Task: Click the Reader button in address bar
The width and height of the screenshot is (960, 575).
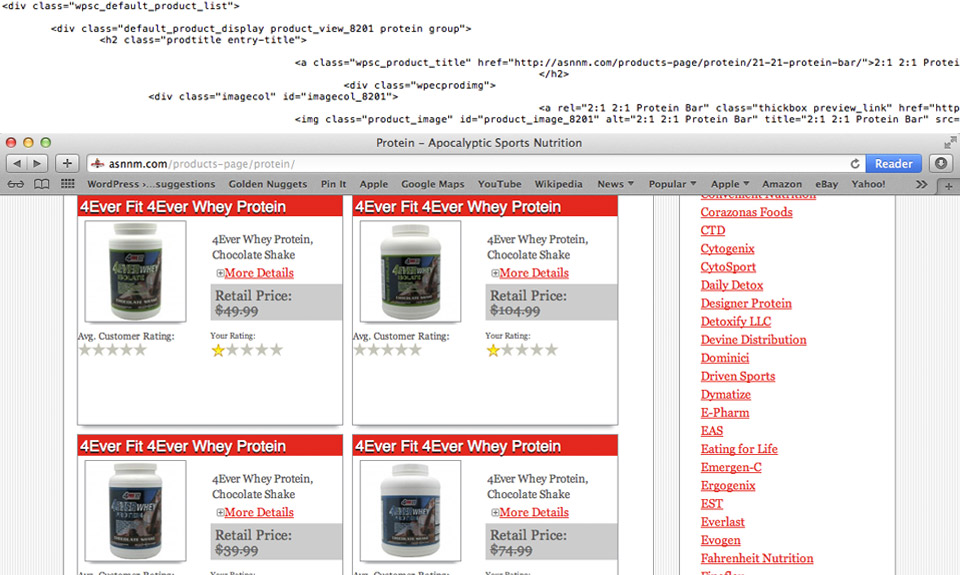Action: click(x=893, y=163)
